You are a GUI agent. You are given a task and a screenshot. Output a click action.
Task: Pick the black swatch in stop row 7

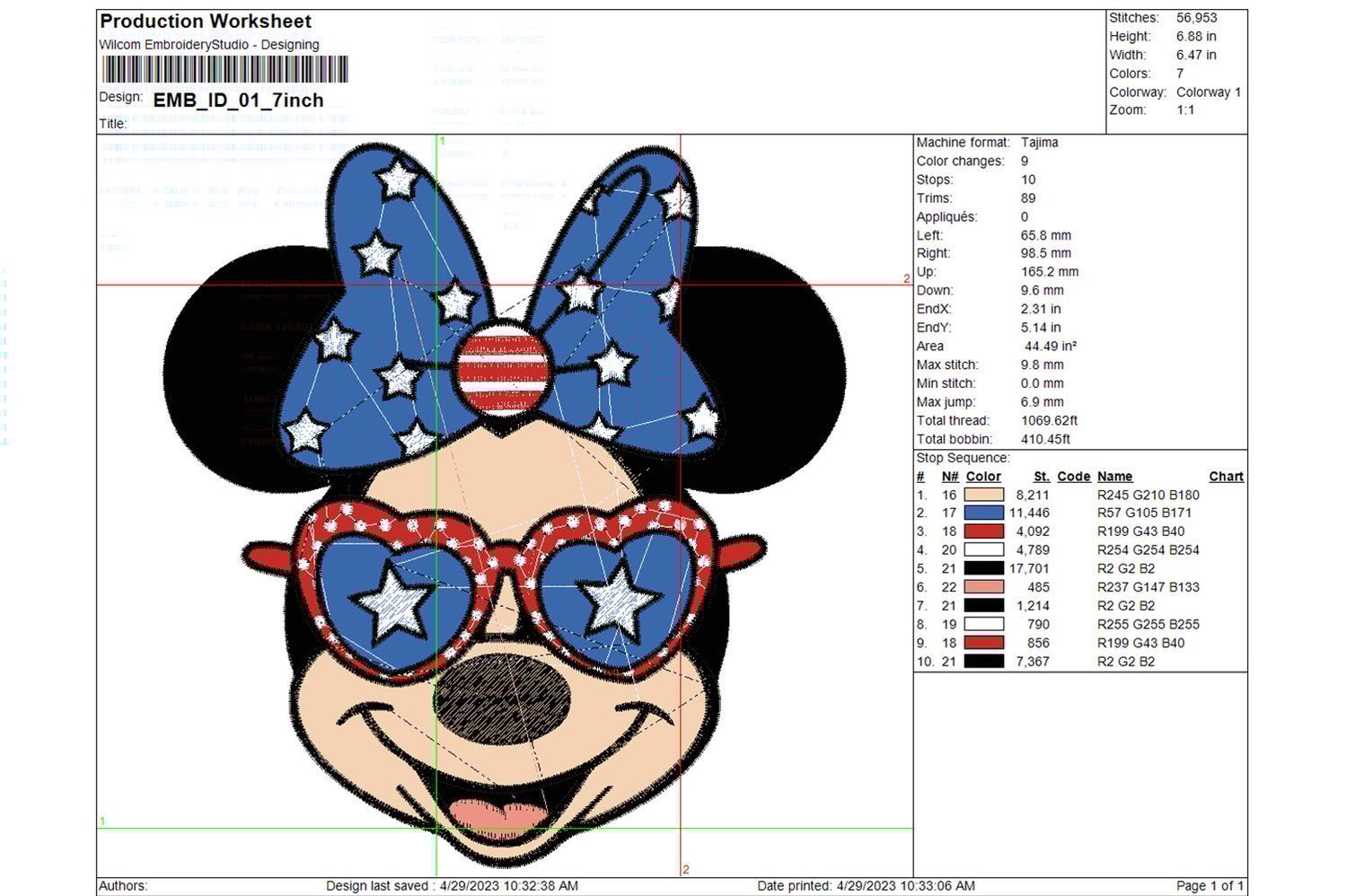[x=983, y=605]
